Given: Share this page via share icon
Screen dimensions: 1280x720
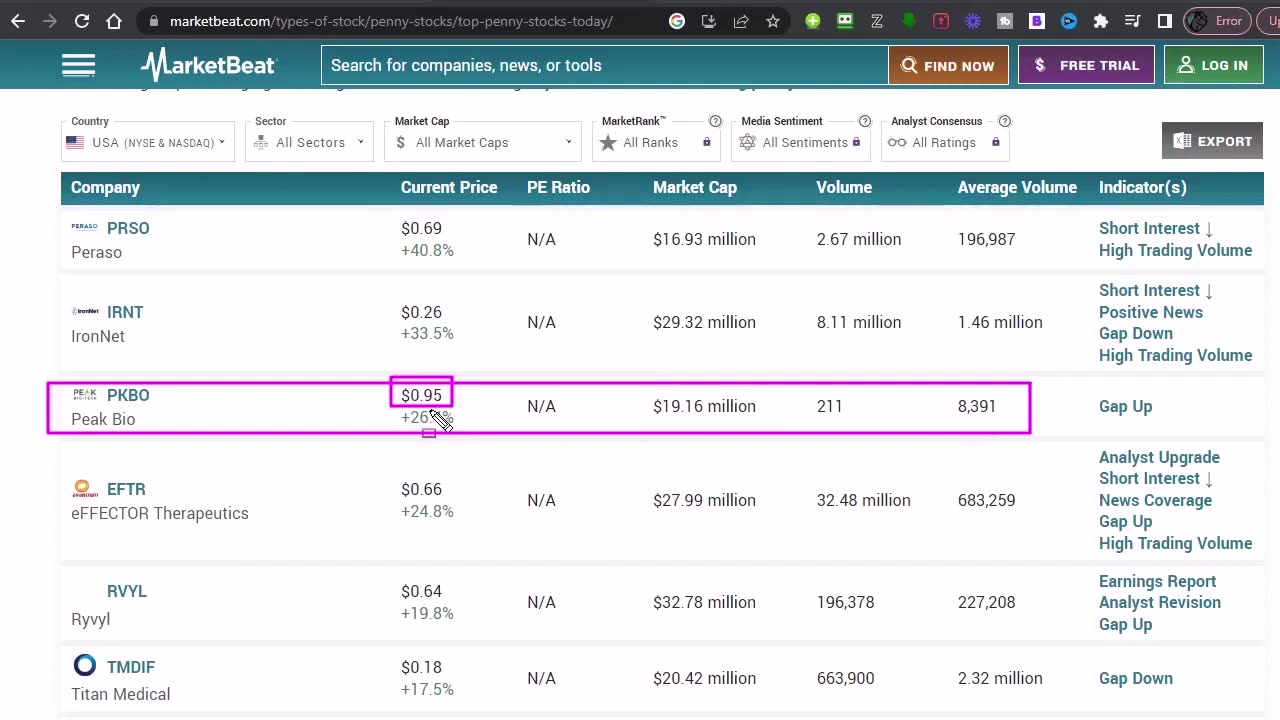Looking at the screenshot, I should [741, 21].
